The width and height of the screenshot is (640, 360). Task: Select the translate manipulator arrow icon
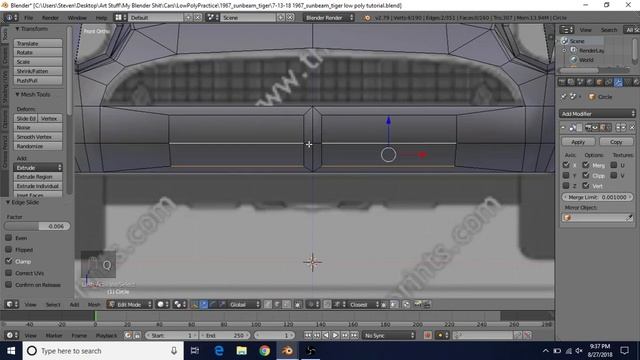pyautogui.click(x=204, y=304)
